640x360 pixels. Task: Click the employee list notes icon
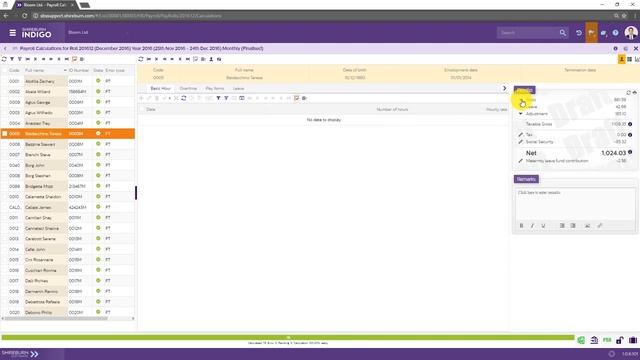[75, 59]
